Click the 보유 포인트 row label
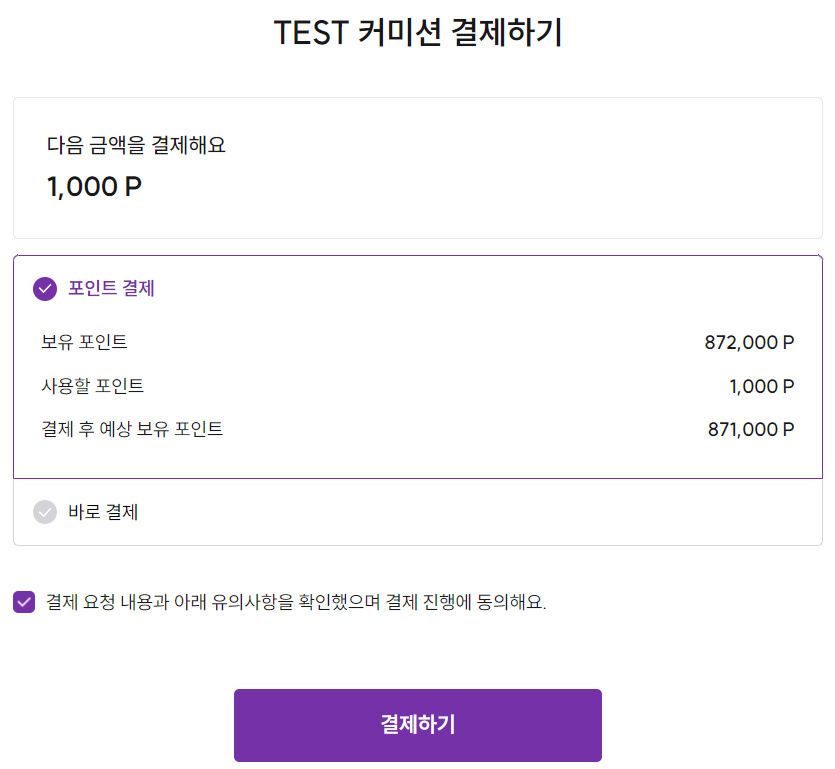The height and width of the screenshot is (769, 835). (84, 342)
